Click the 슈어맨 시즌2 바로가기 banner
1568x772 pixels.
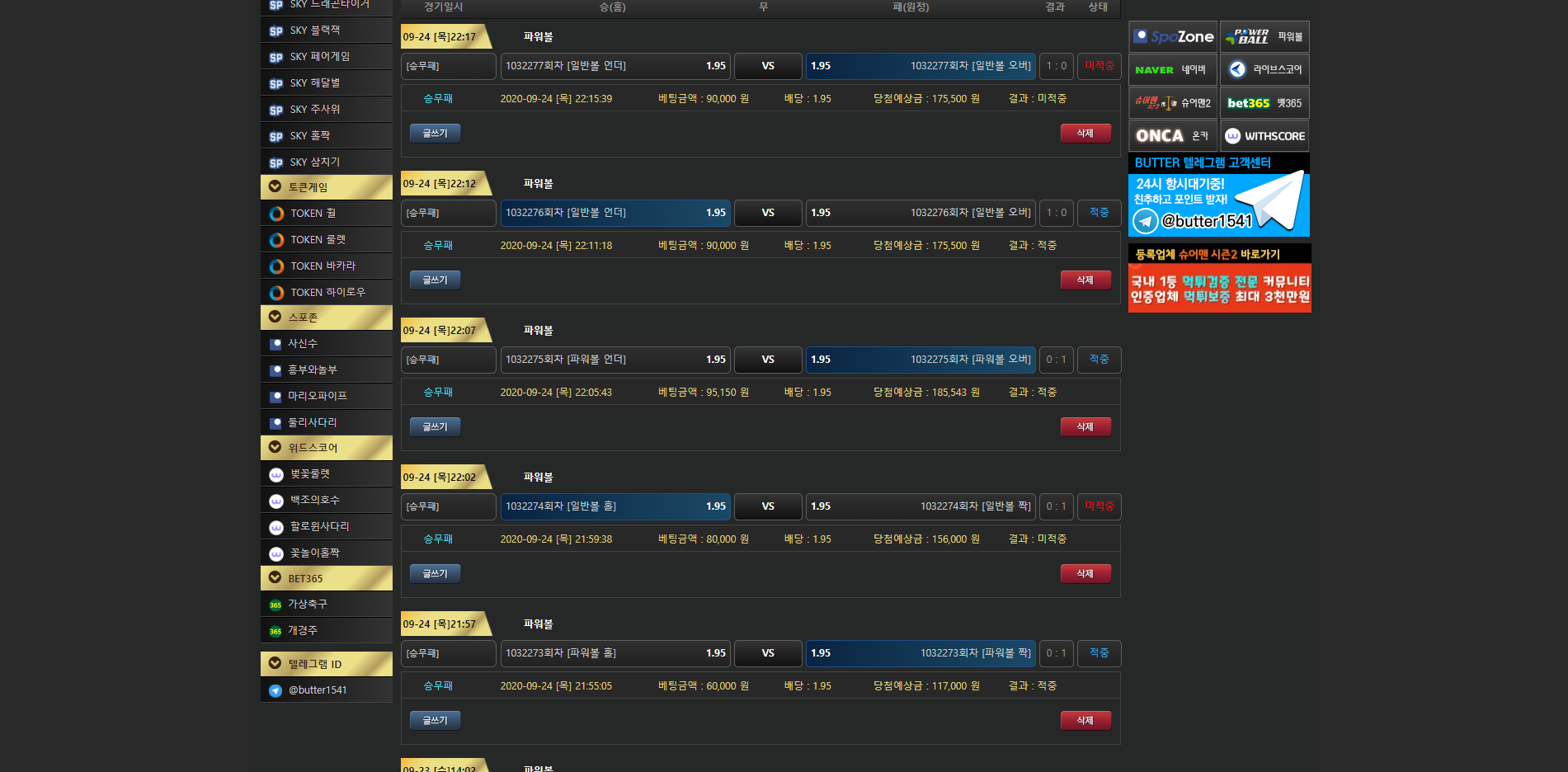click(1218, 278)
